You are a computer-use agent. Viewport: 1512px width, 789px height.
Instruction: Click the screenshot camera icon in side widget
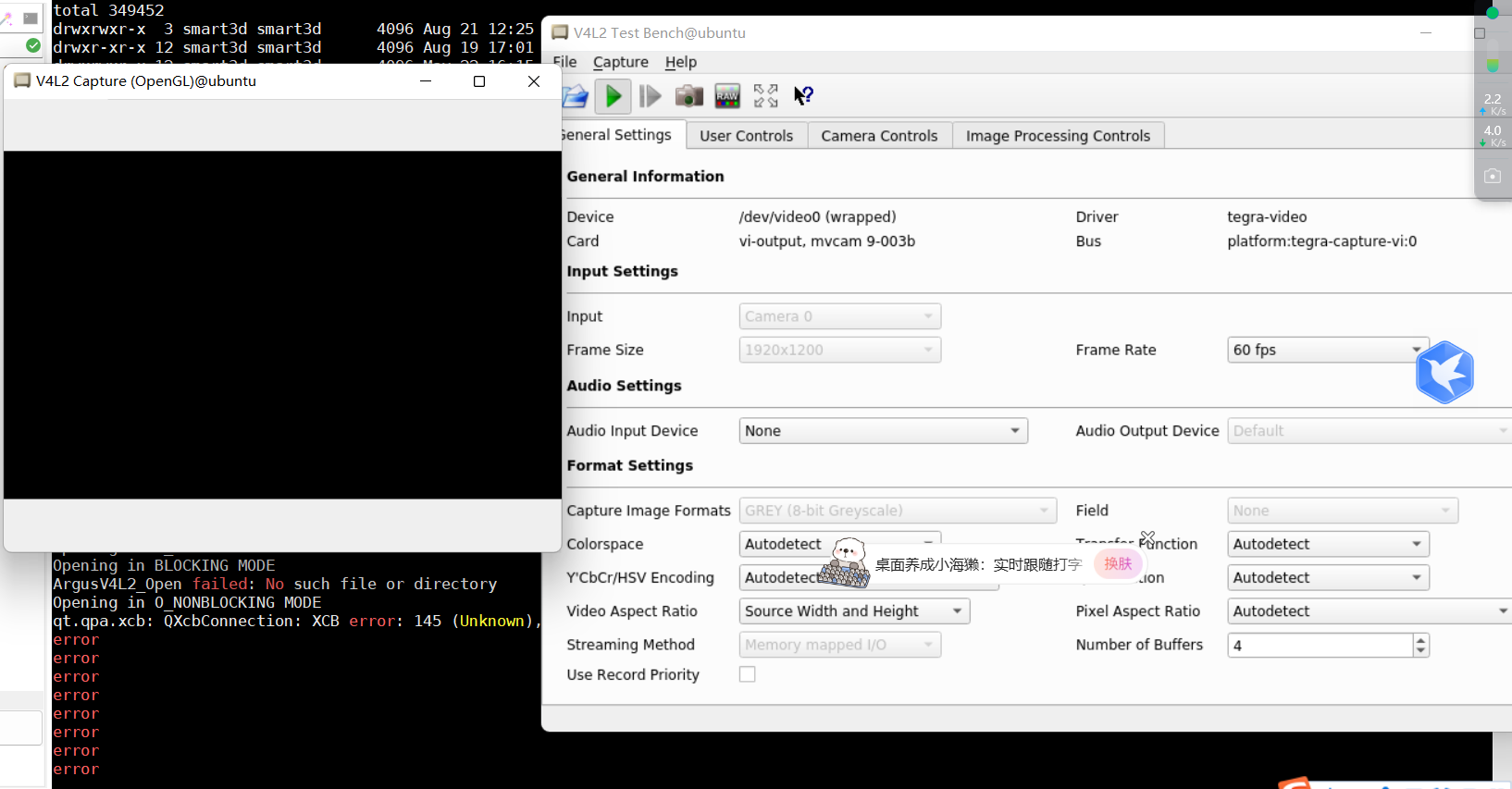pos(1492,176)
